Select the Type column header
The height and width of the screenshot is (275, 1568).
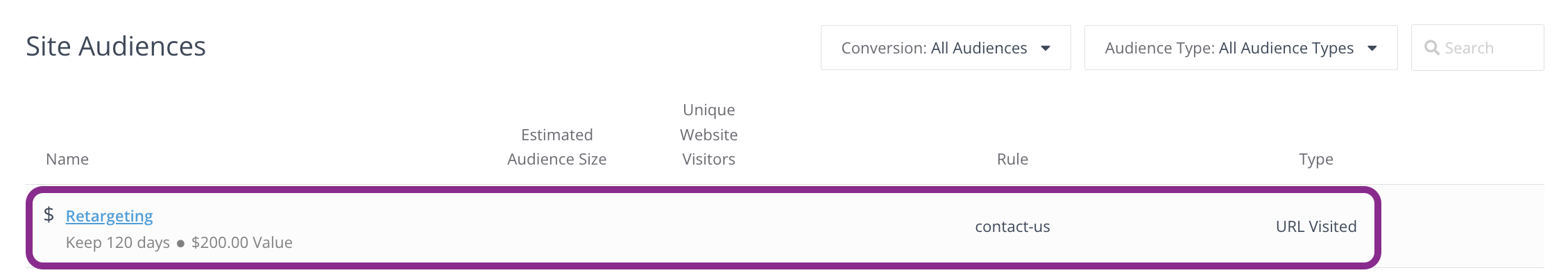click(1316, 159)
